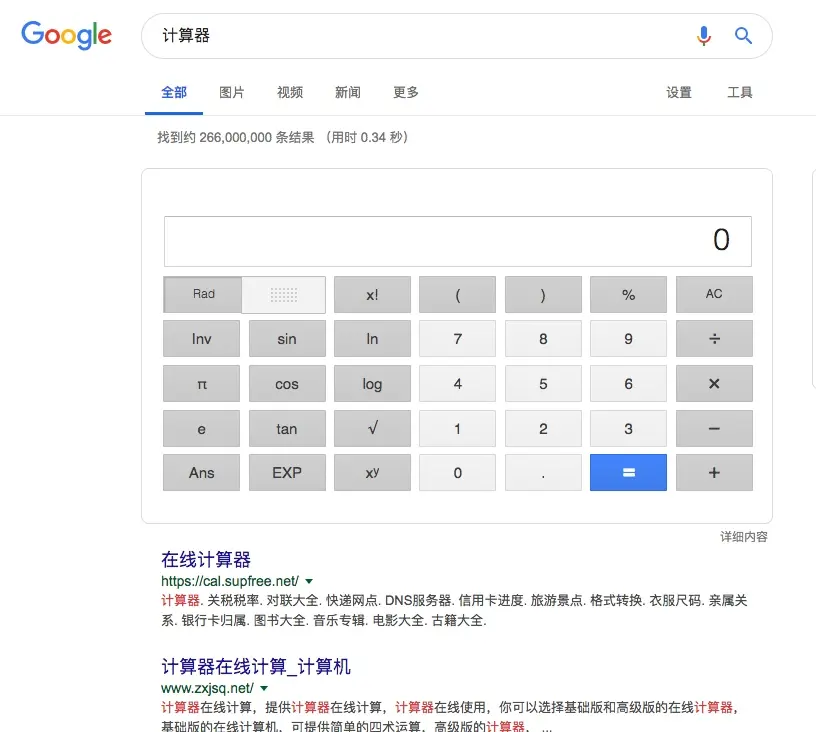
Task: Click the sin function key
Action: tap(287, 339)
